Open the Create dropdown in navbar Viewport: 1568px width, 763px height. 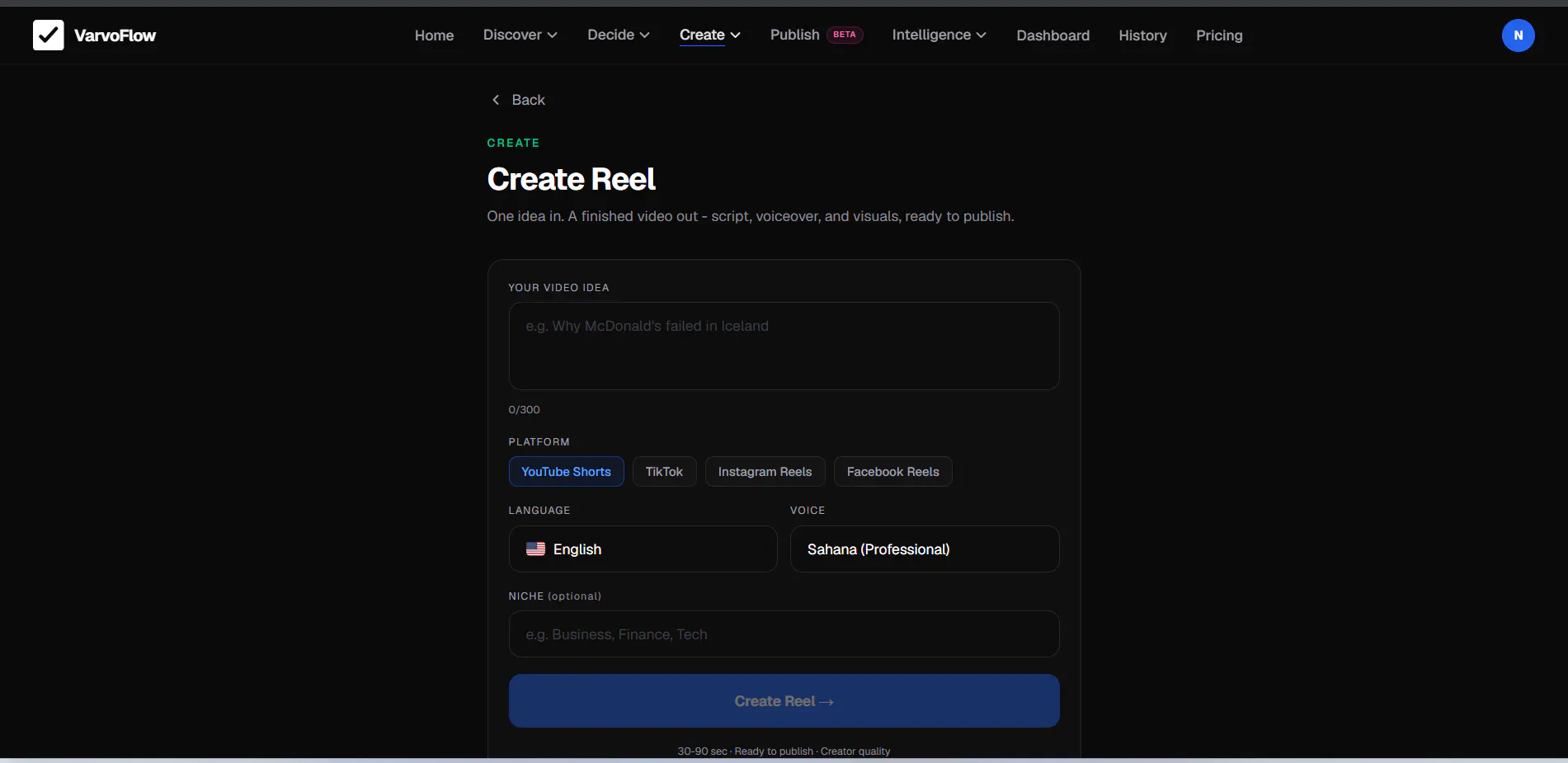point(710,35)
